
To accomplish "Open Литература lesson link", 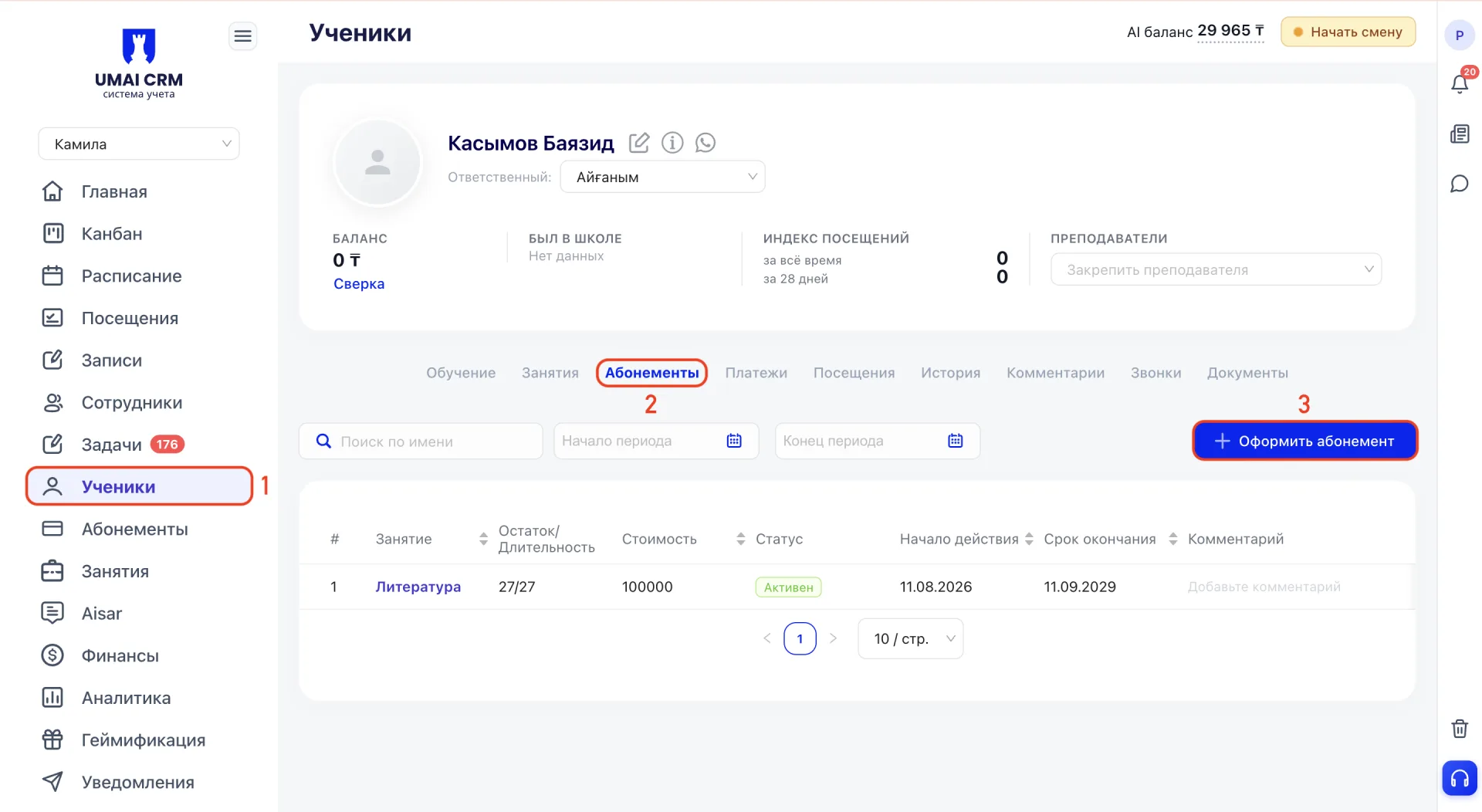I will (418, 587).
